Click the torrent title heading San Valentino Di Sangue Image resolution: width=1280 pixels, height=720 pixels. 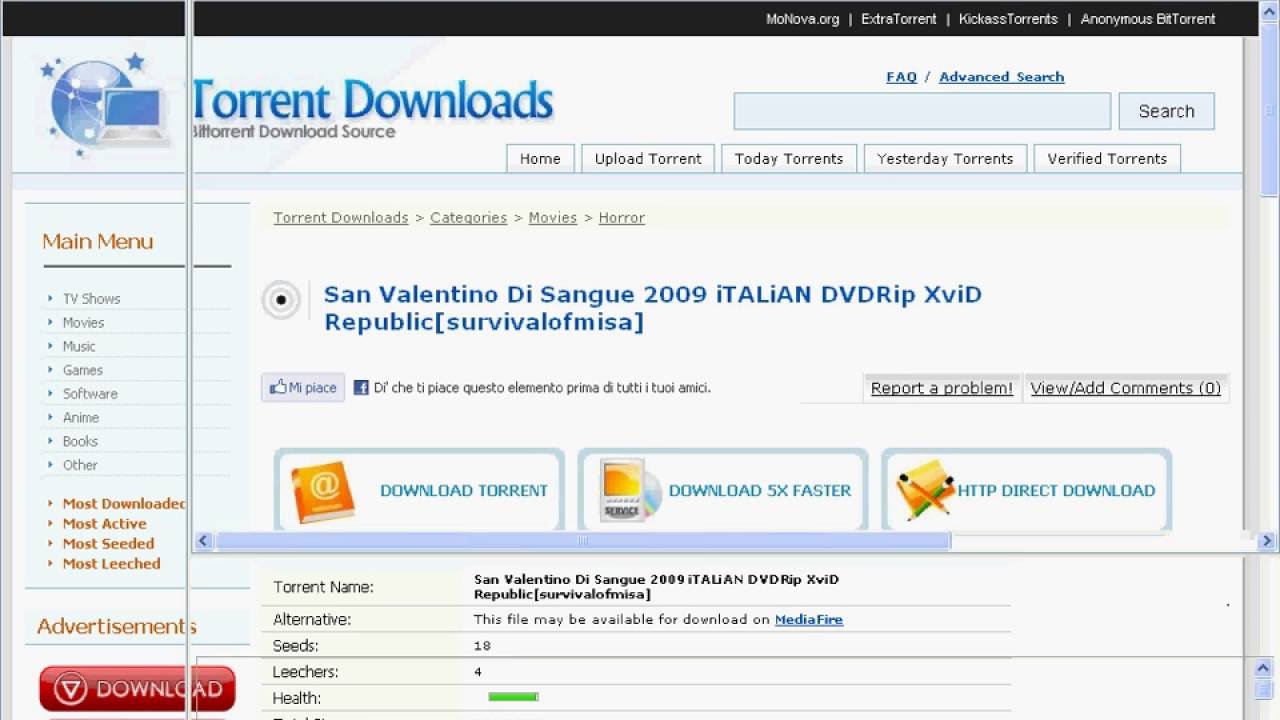tap(652, 308)
